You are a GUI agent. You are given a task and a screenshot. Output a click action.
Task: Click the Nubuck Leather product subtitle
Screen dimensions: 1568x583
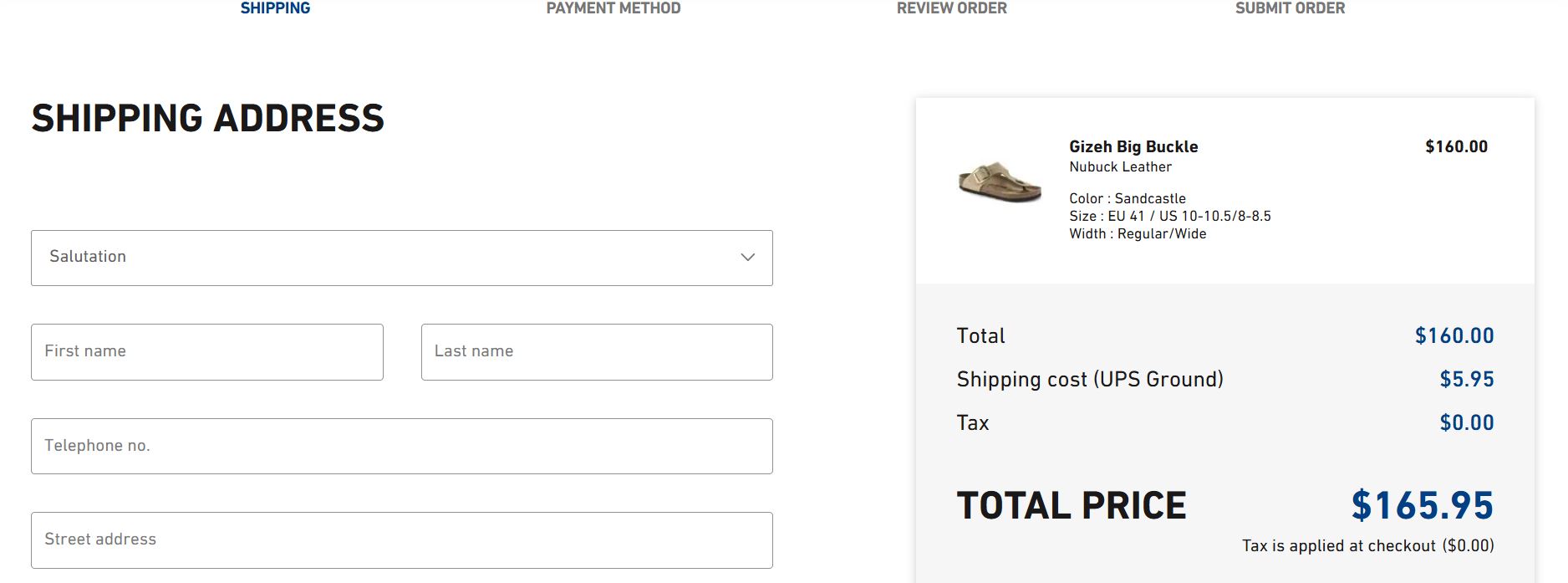pyautogui.click(x=1120, y=167)
